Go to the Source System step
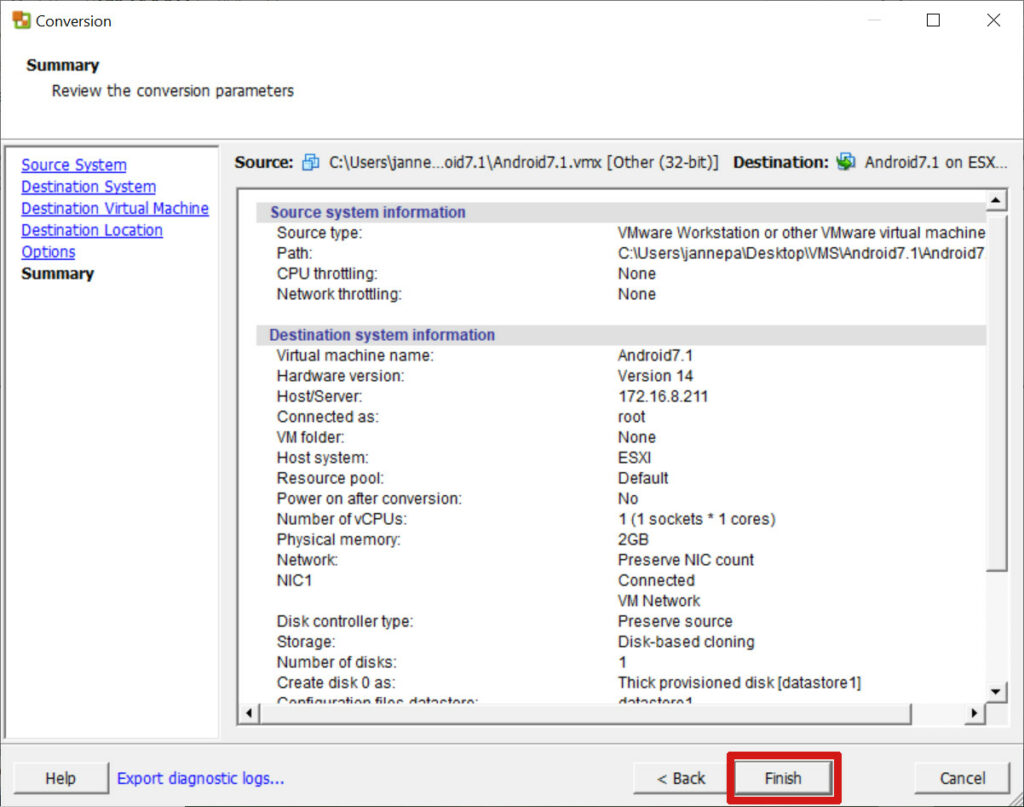 (74, 165)
